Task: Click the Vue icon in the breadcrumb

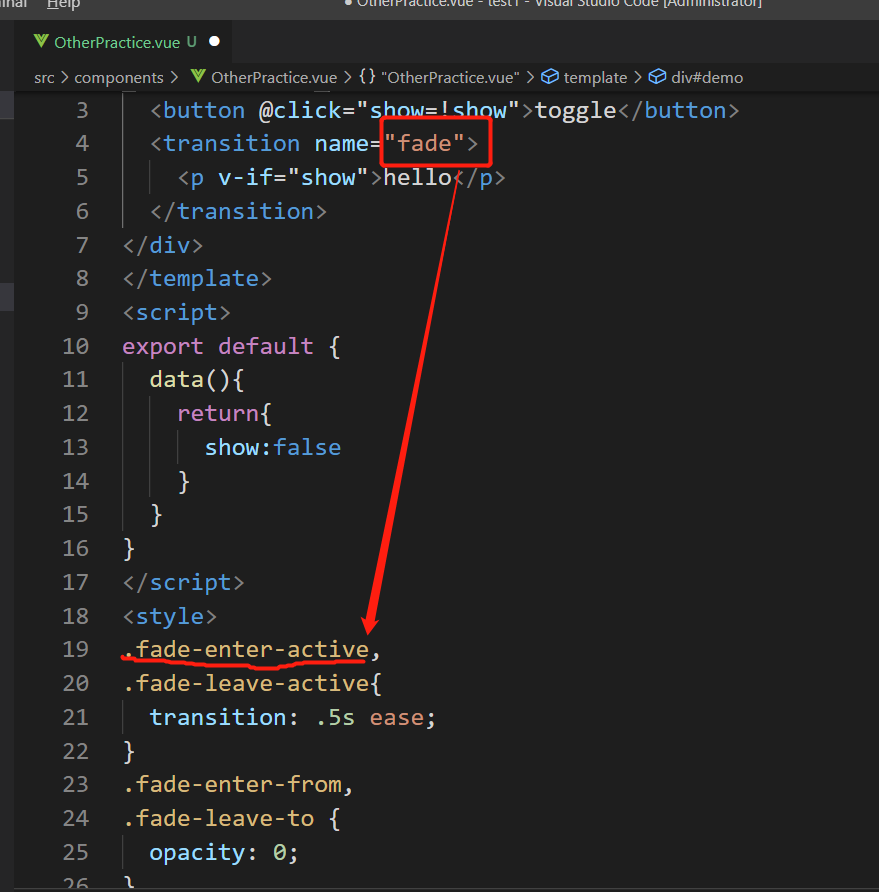Action: click(198, 76)
